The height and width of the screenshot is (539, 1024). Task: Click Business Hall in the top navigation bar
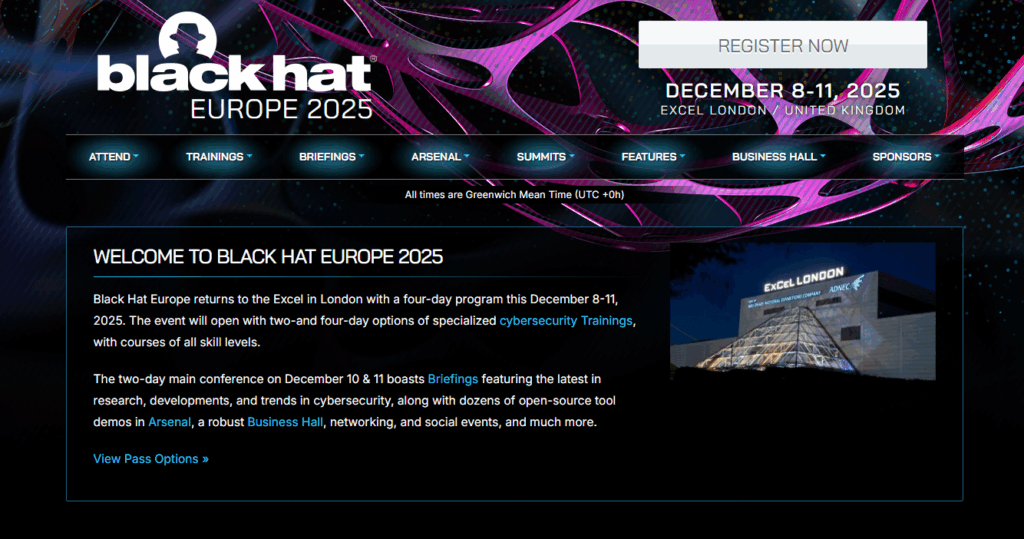click(x=778, y=157)
